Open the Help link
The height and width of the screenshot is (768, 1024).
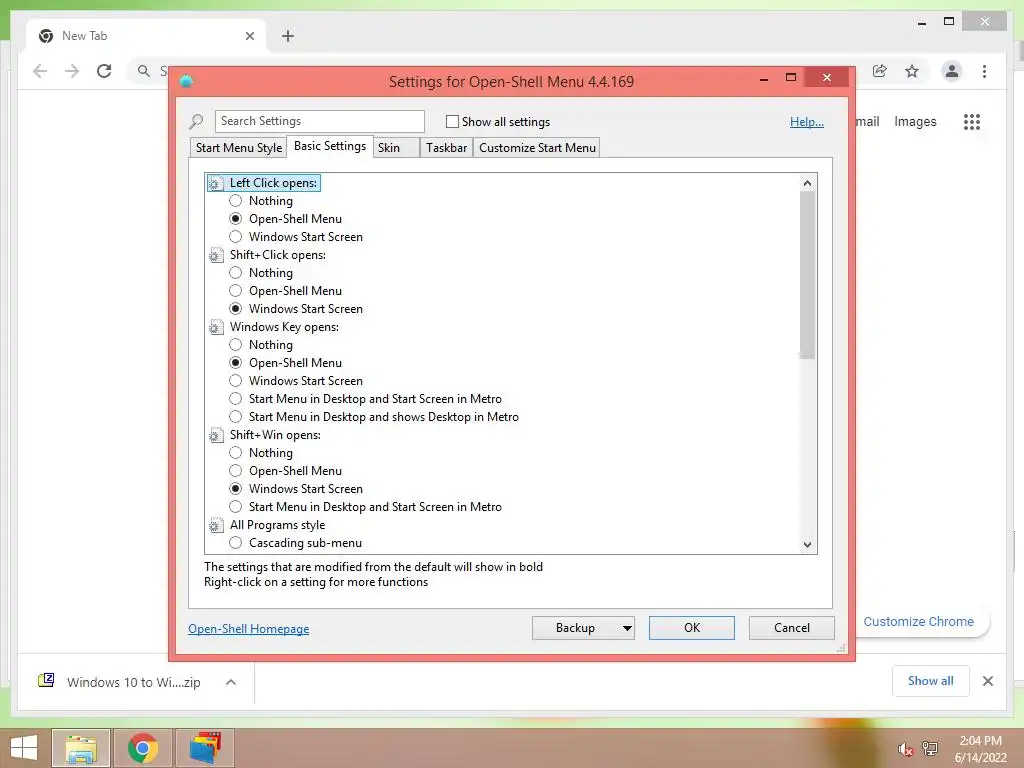pyautogui.click(x=807, y=121)
